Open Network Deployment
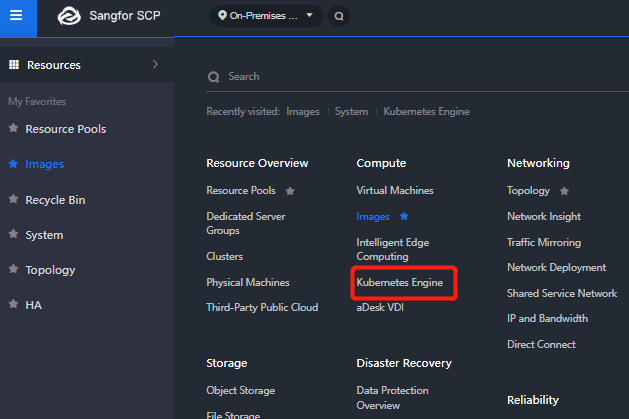Image resolution: width=629 pixels, height=419 pixels. pyautogui.click(x=556, y=267)
